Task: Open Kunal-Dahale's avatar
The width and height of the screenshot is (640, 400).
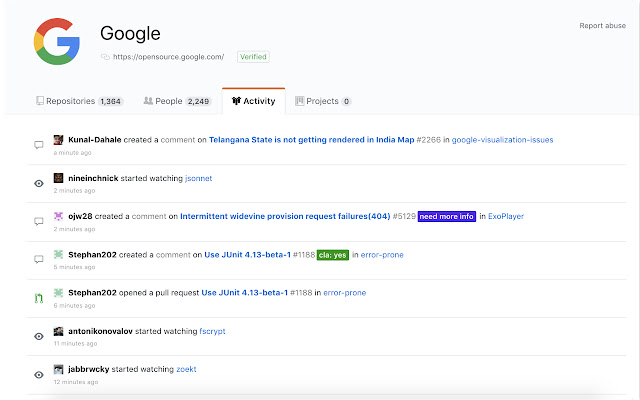Action: [58, 140]
